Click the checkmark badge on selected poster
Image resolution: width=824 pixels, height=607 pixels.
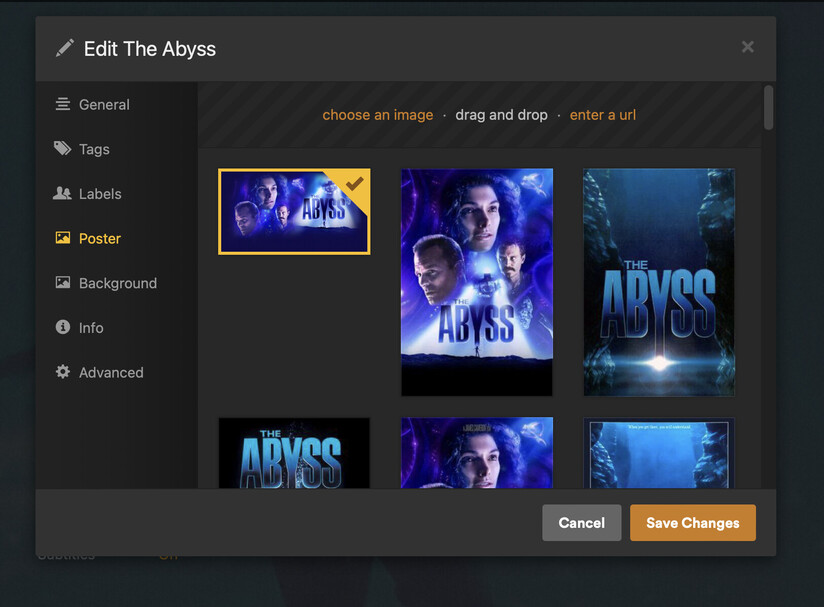coord(355,183)
